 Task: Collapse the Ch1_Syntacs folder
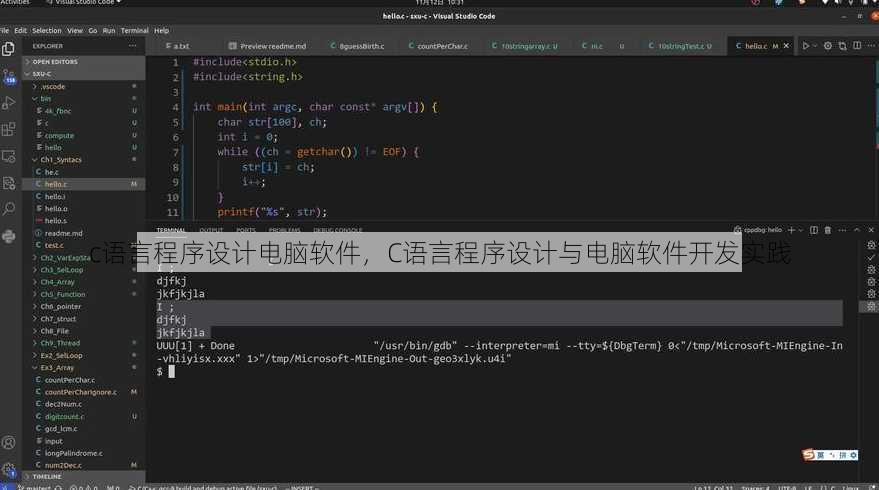[84, 160]
